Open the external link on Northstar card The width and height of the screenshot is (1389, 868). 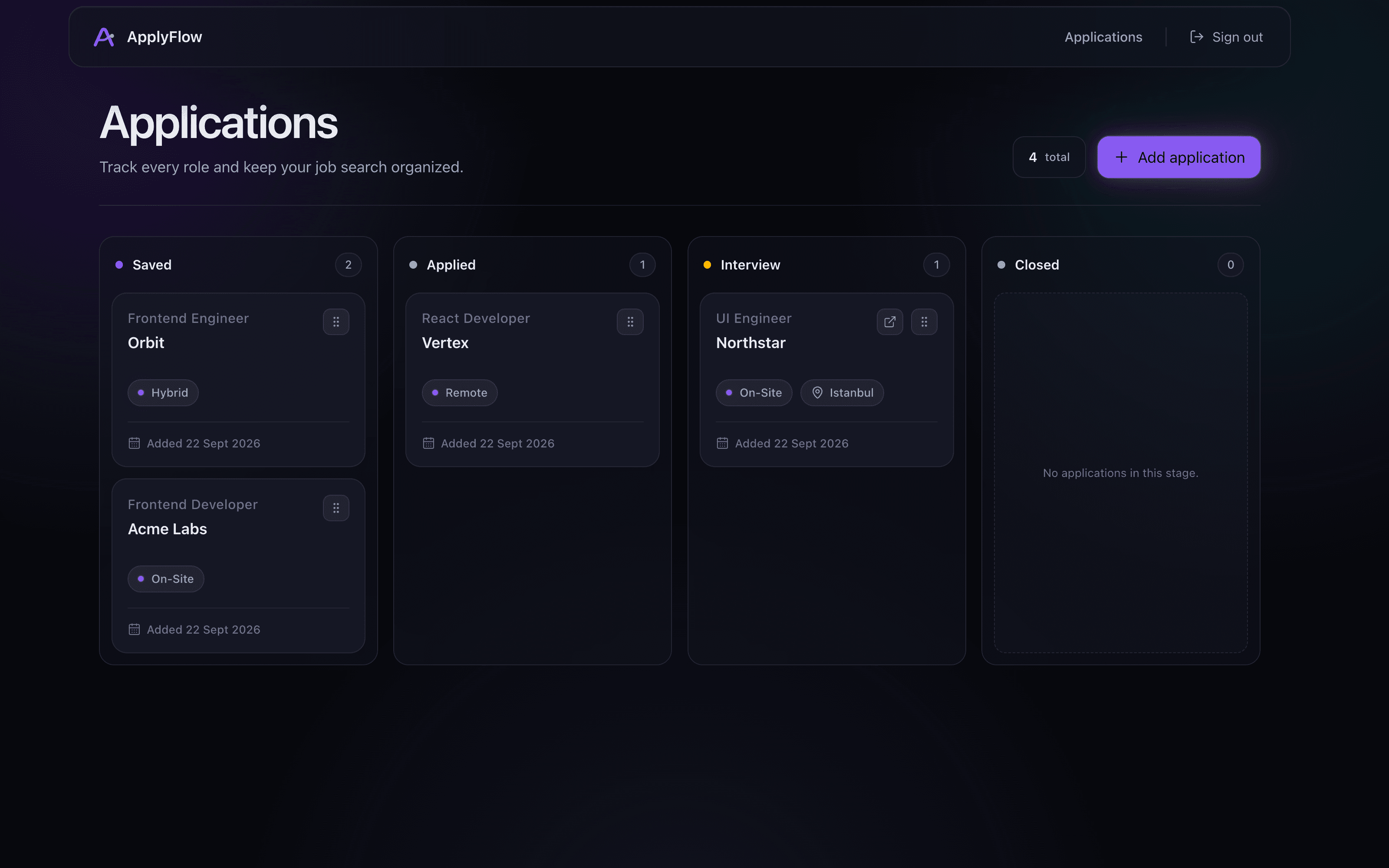pyautogui.click(x=890, y=322)
